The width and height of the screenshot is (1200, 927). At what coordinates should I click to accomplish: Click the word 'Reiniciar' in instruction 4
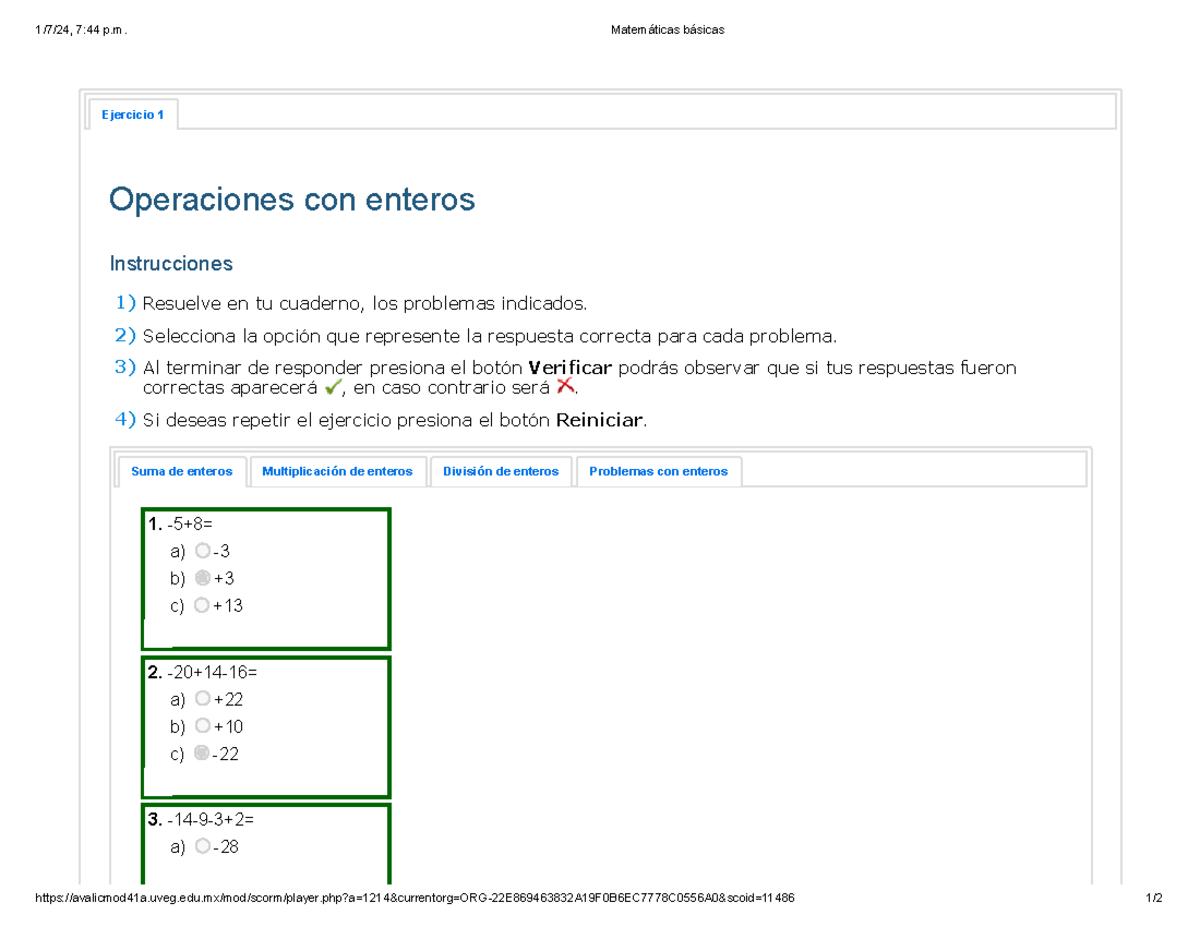(600, 420)
